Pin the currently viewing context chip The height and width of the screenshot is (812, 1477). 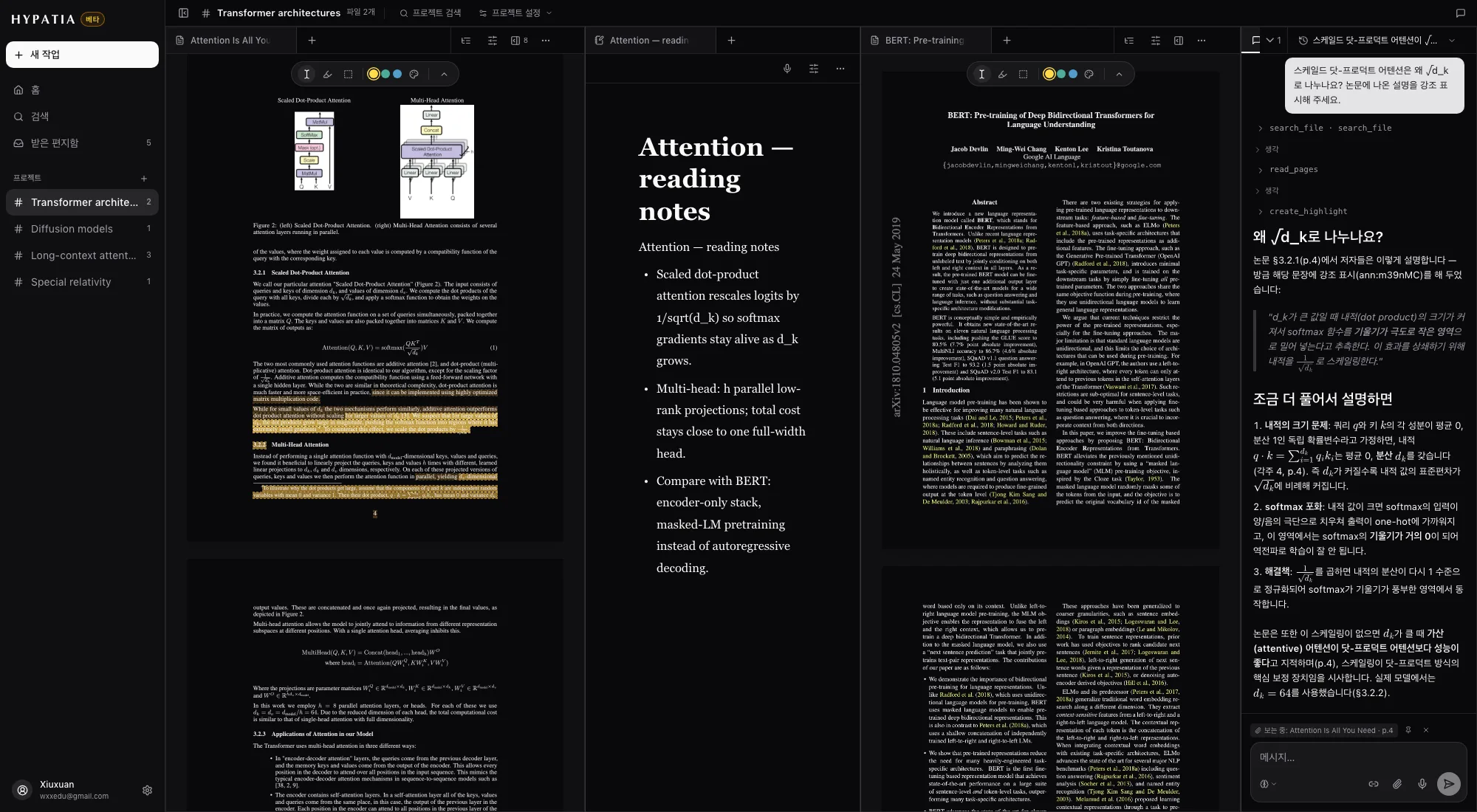[1408, 730]
